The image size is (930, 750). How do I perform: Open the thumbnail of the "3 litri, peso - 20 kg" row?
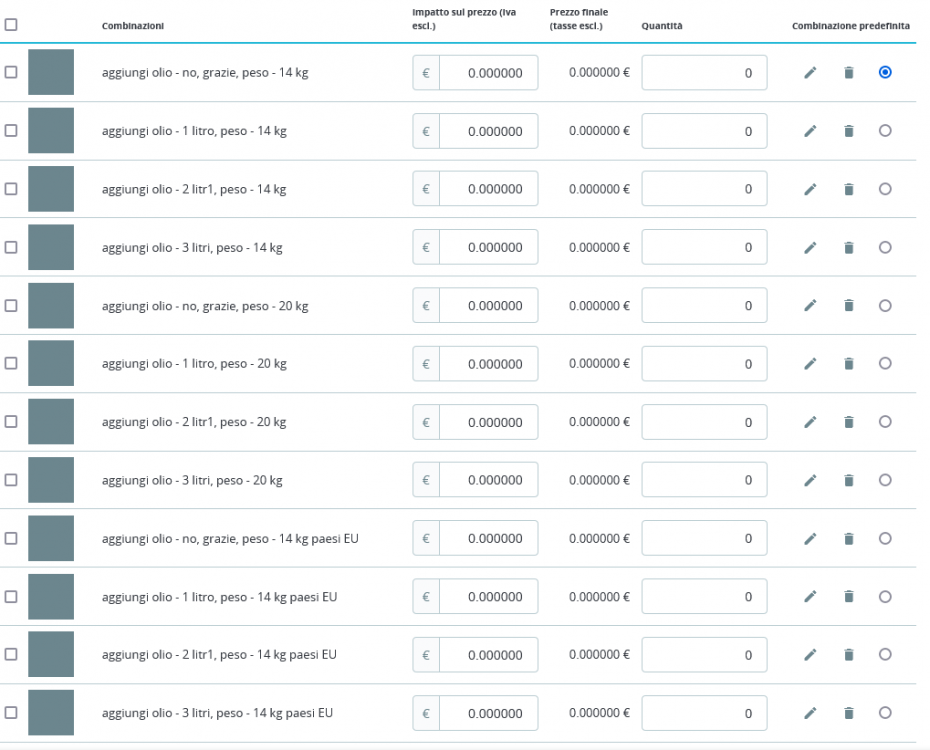[x=53, y=479]
